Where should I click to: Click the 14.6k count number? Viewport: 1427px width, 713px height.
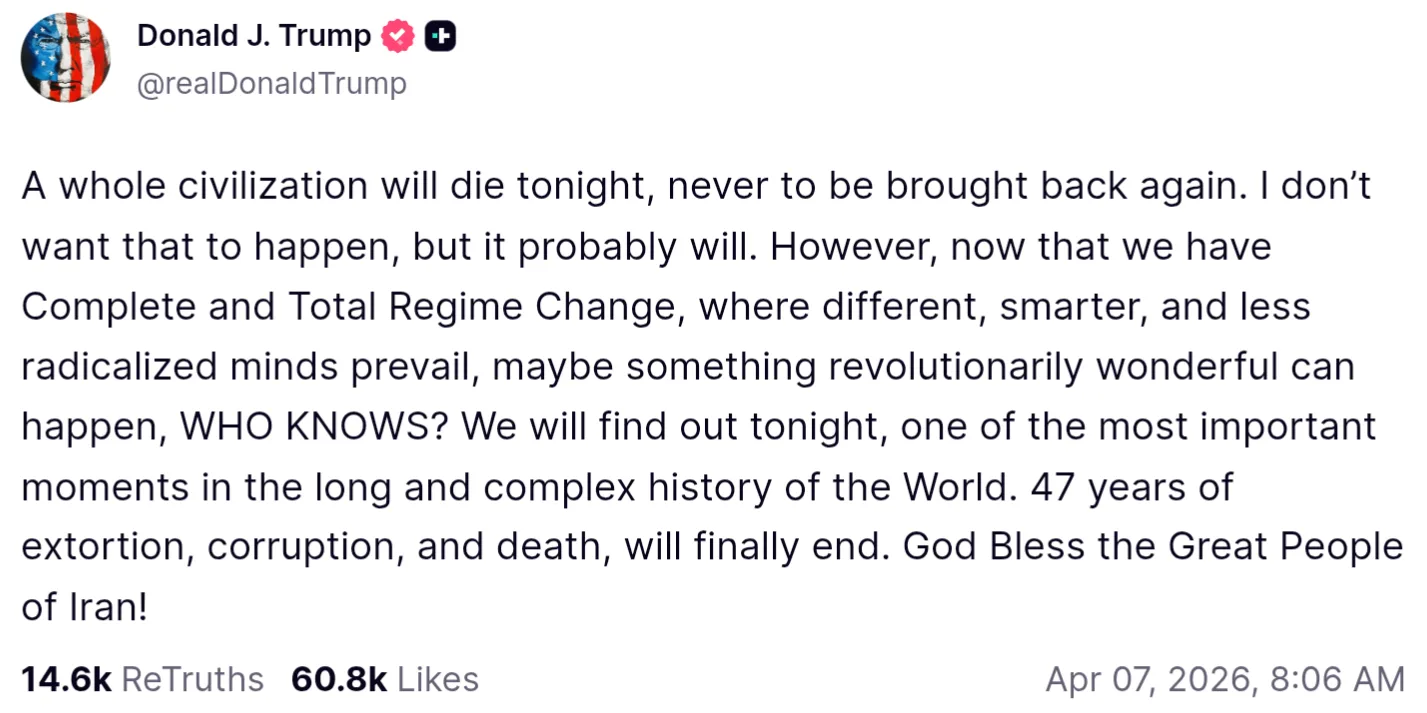(x=66, y=679)
